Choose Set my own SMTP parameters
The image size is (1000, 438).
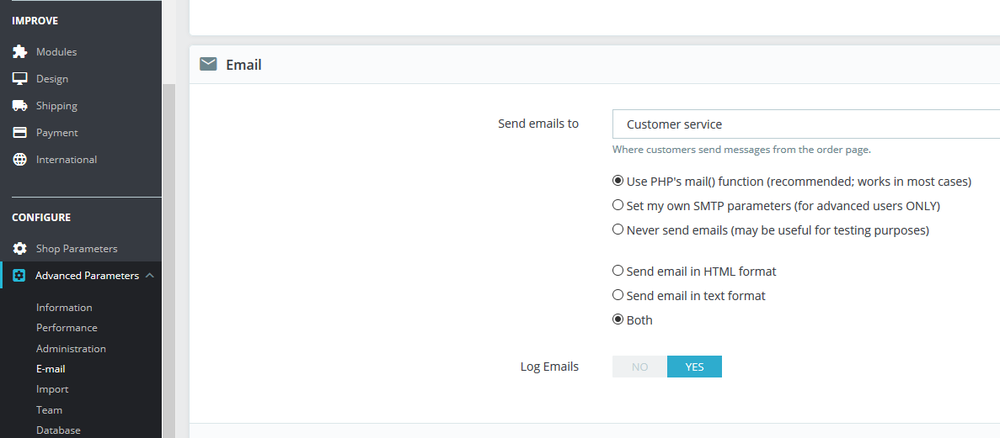coord(618,206)
